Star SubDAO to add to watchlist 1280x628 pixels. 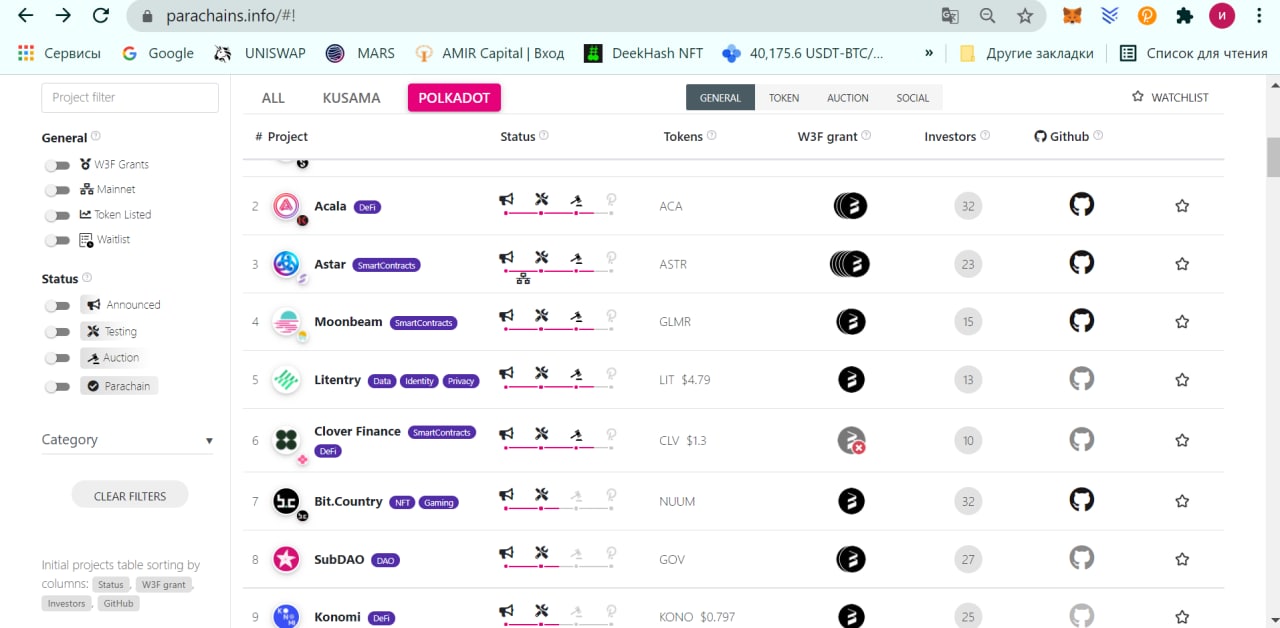click(1182, 559)
